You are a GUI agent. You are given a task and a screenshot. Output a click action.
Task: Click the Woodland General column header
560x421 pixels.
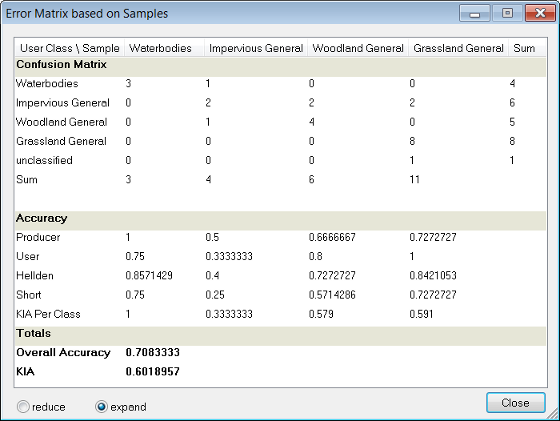click(x=358, y=48)
